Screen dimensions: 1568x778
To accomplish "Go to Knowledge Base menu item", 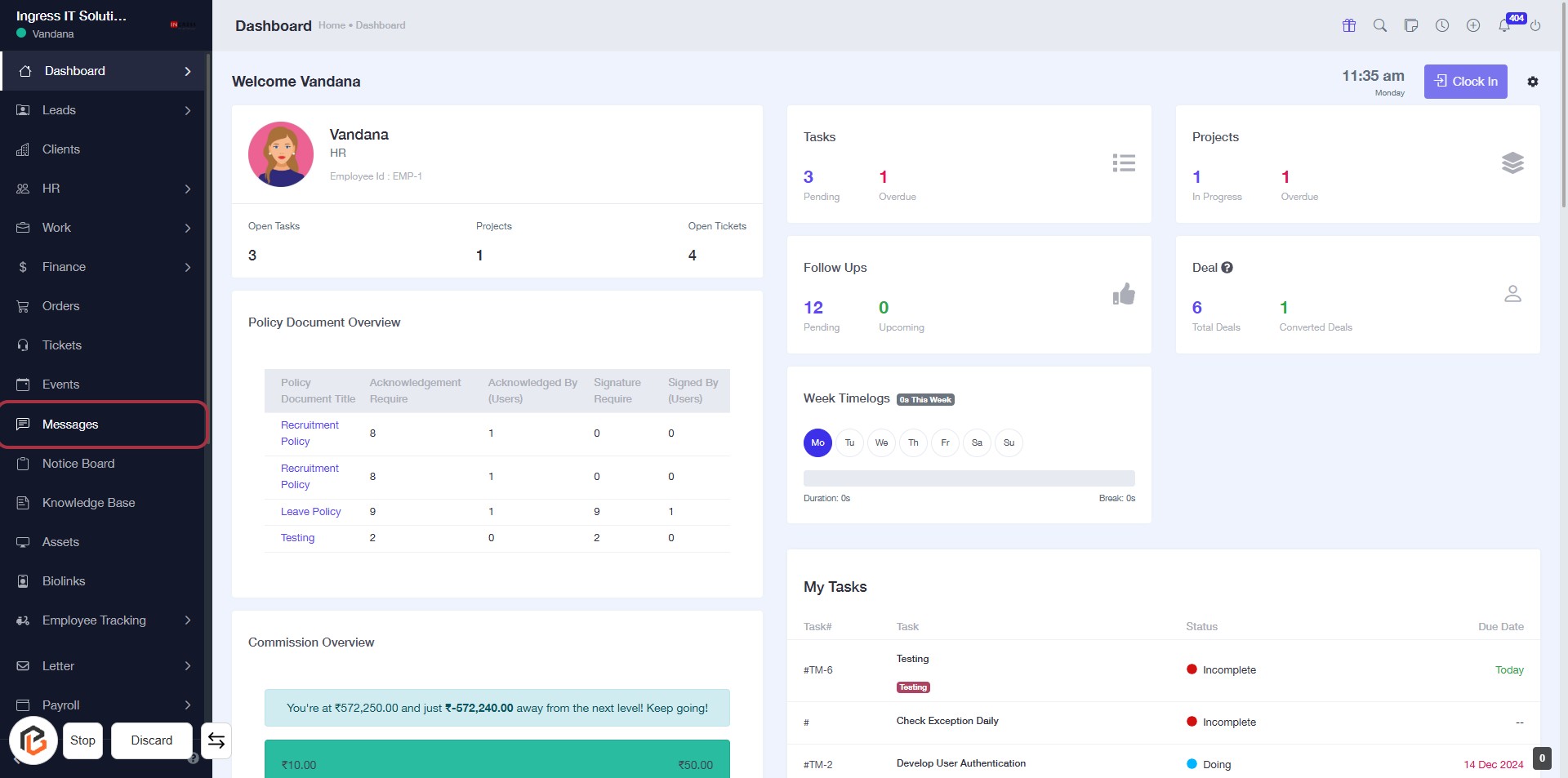I will coord(88,503).
